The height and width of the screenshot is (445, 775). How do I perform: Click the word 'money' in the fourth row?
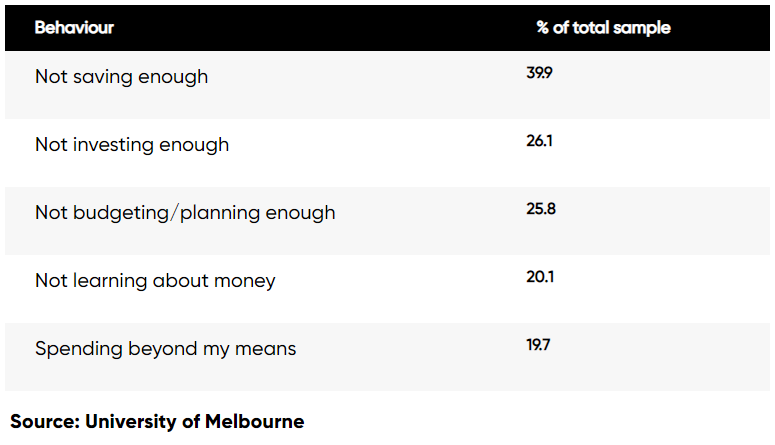click(x=246, y=281)
